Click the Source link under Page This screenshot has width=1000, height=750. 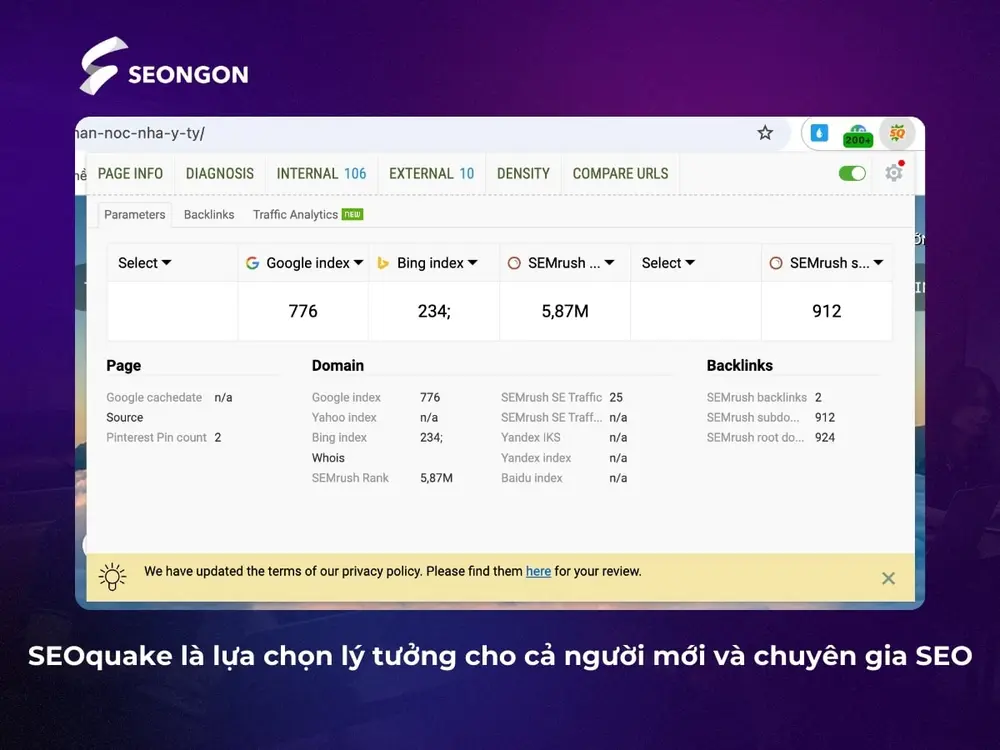124,417
